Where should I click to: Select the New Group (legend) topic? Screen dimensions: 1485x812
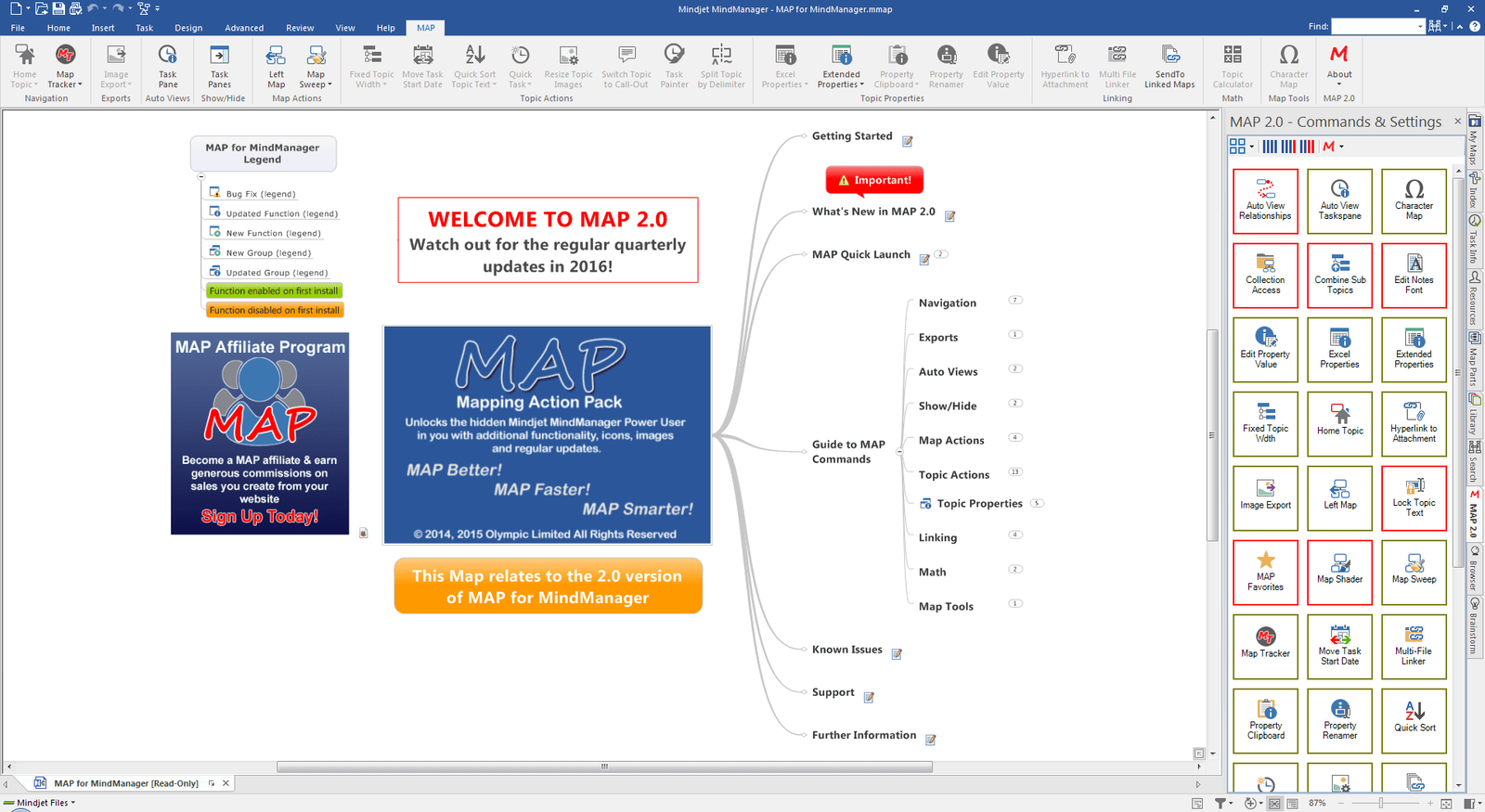point(268,252)
